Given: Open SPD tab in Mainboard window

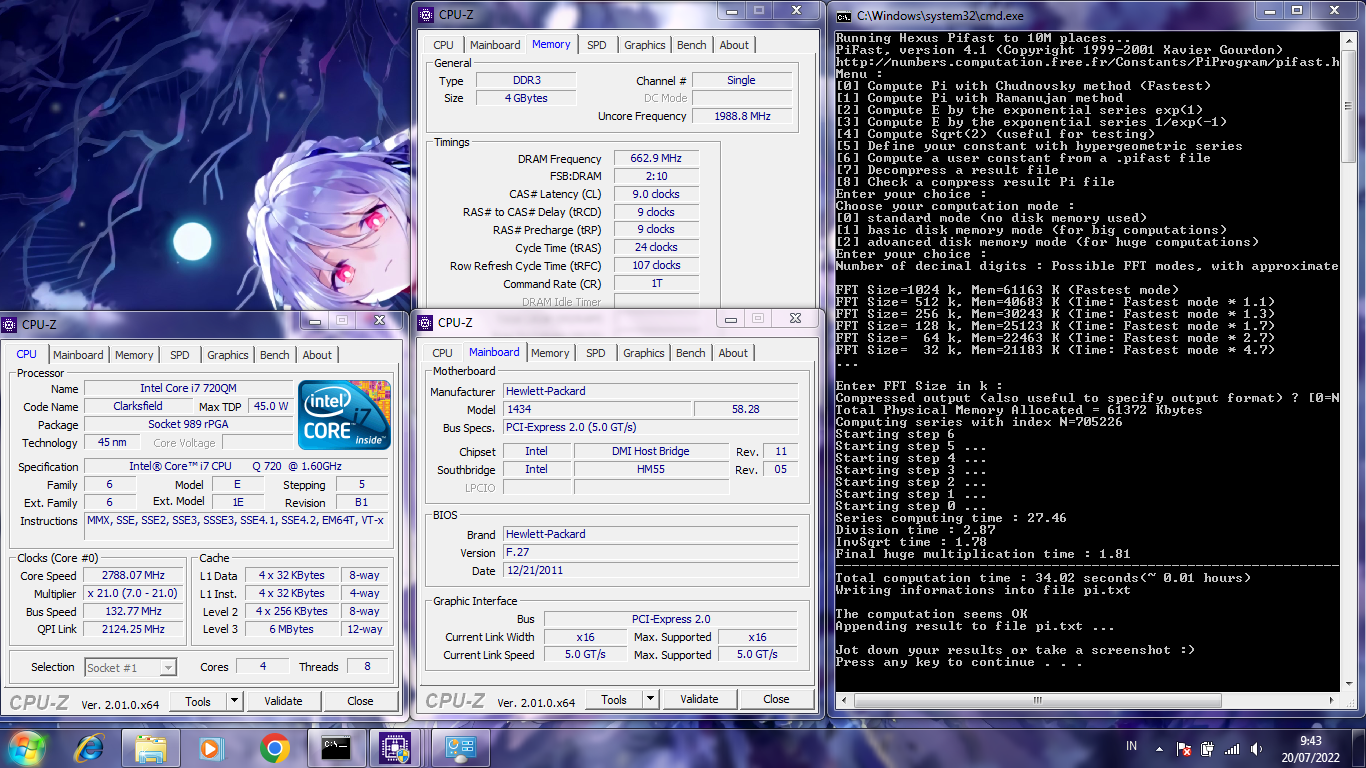Looking at the screenshot, I should pyautogui.click(x=595, y=353).
